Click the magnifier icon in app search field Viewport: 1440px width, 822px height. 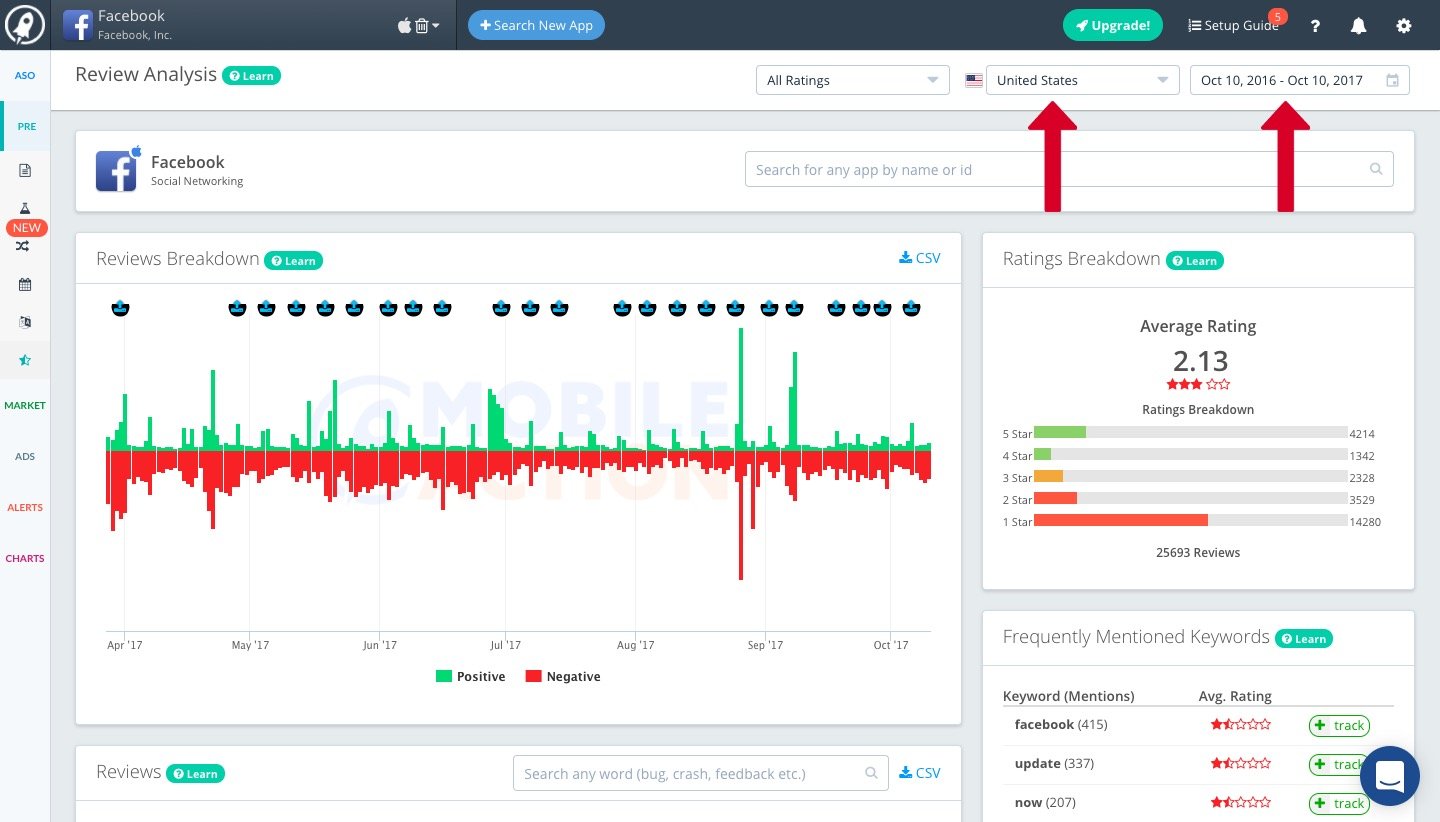pyautogui.click(x=1376, y=170)
